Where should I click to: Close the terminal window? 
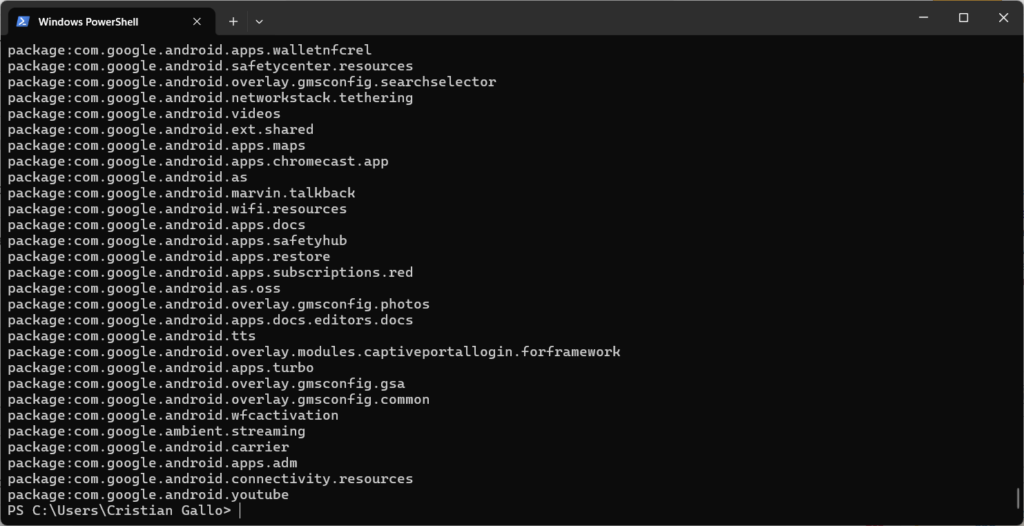(x=1003, y=17)
